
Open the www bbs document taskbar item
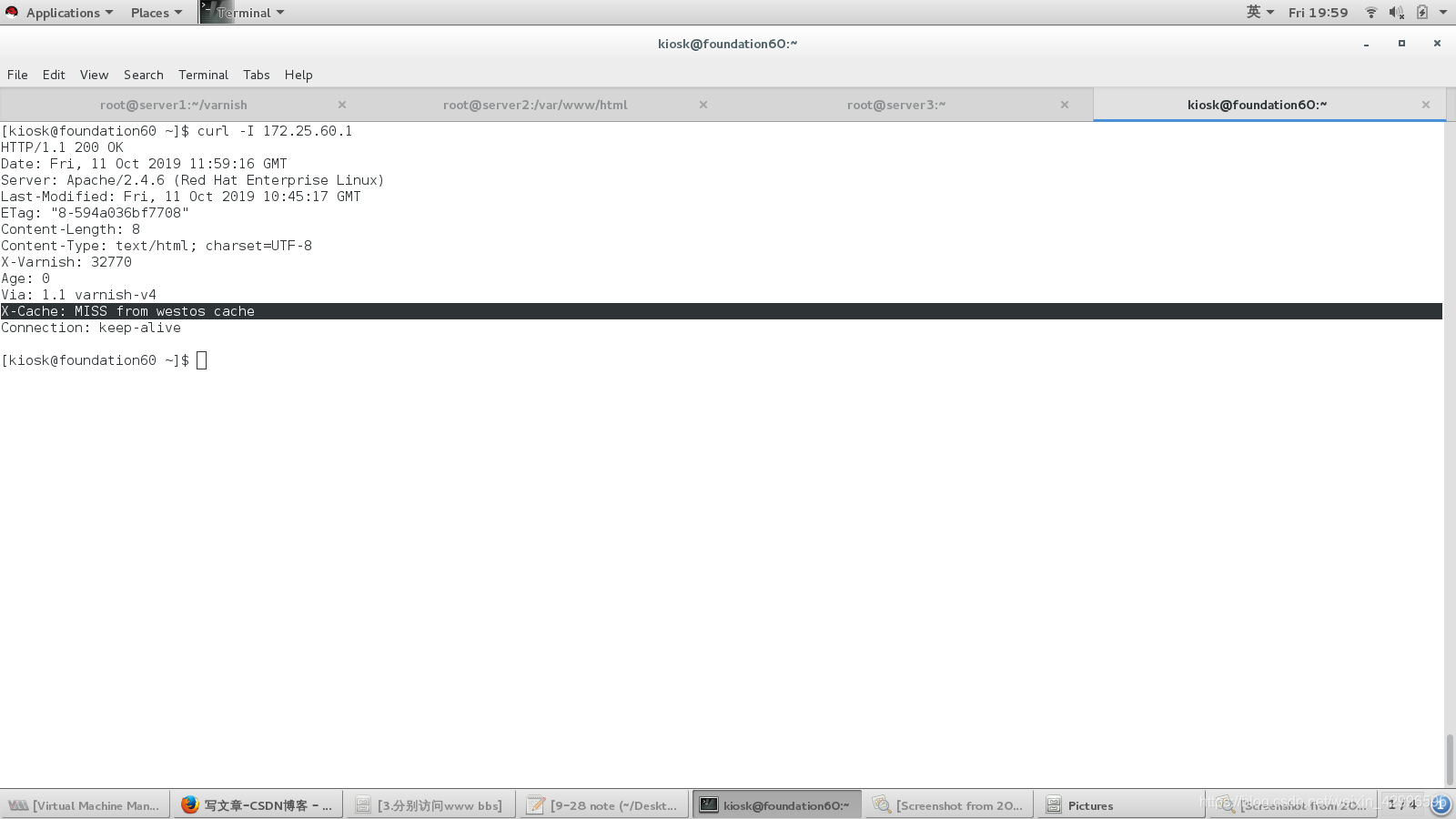[x=430, y=805]
